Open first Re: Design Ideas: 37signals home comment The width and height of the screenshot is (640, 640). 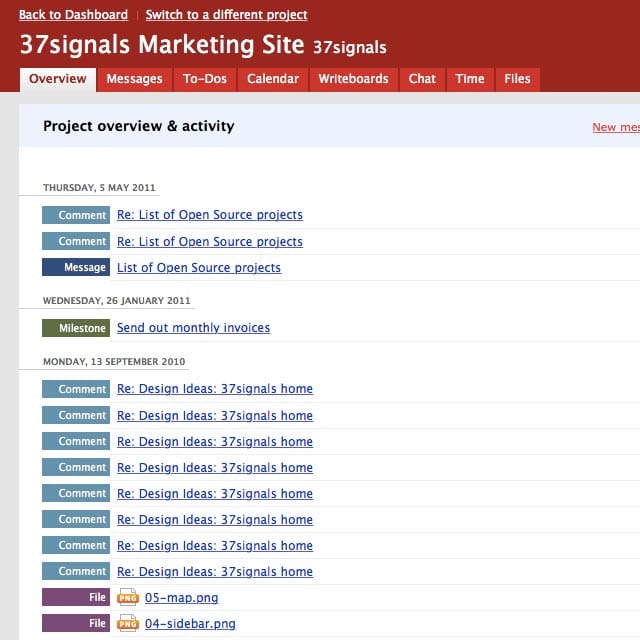pos(214,389)
